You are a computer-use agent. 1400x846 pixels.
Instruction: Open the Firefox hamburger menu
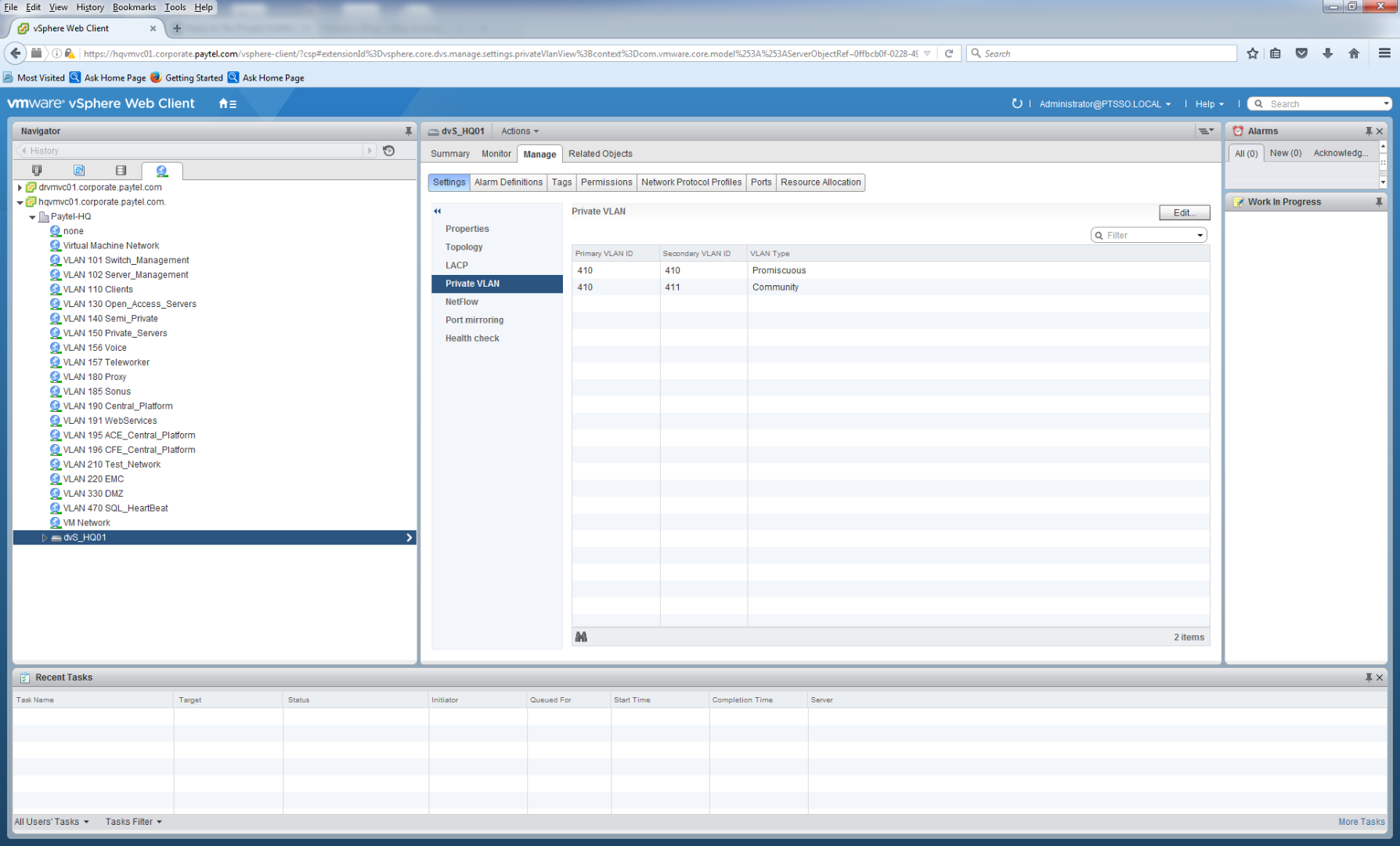1384,53
